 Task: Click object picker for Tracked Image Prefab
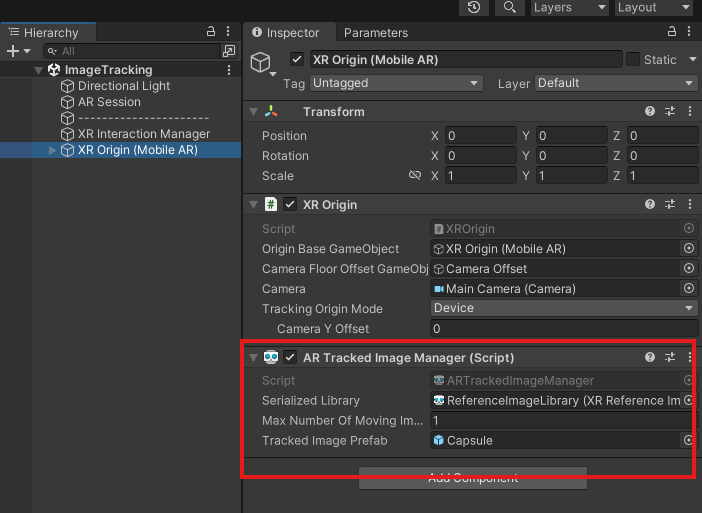click(x=689, y=440)
